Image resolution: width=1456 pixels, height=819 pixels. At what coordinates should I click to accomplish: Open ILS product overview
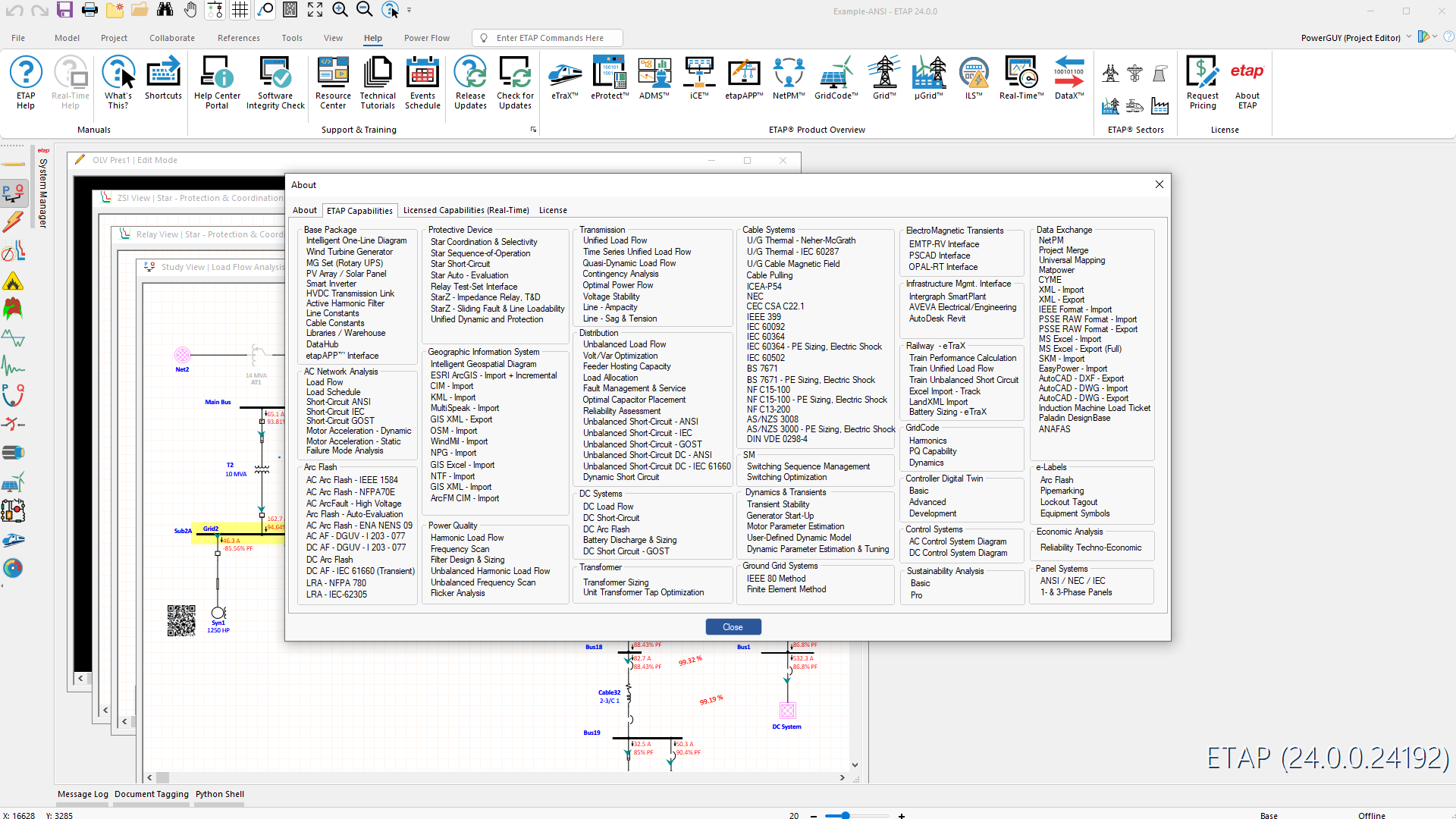[x=974, y=78]
